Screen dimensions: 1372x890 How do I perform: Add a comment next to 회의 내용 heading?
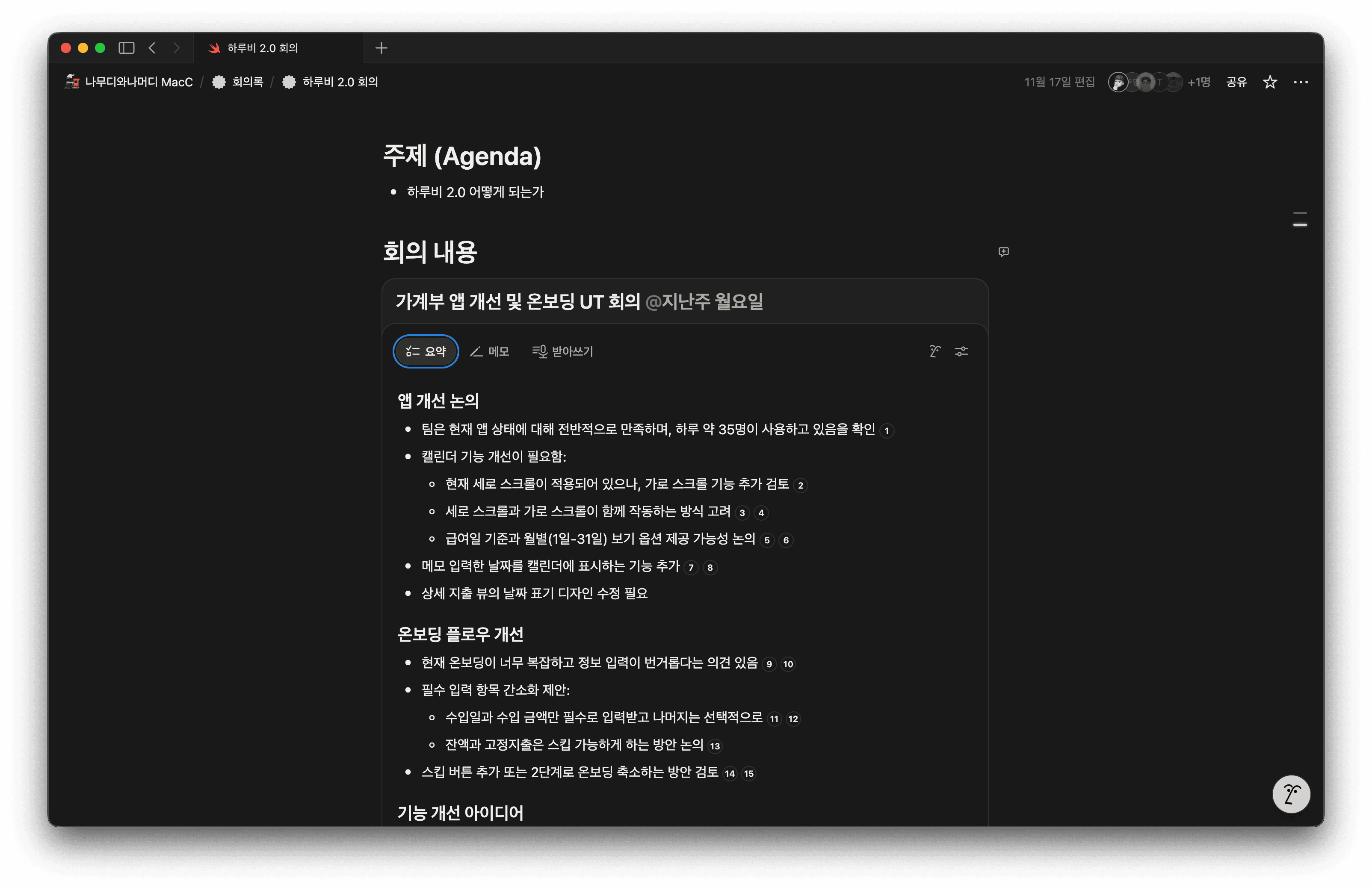pos(1004,252)
